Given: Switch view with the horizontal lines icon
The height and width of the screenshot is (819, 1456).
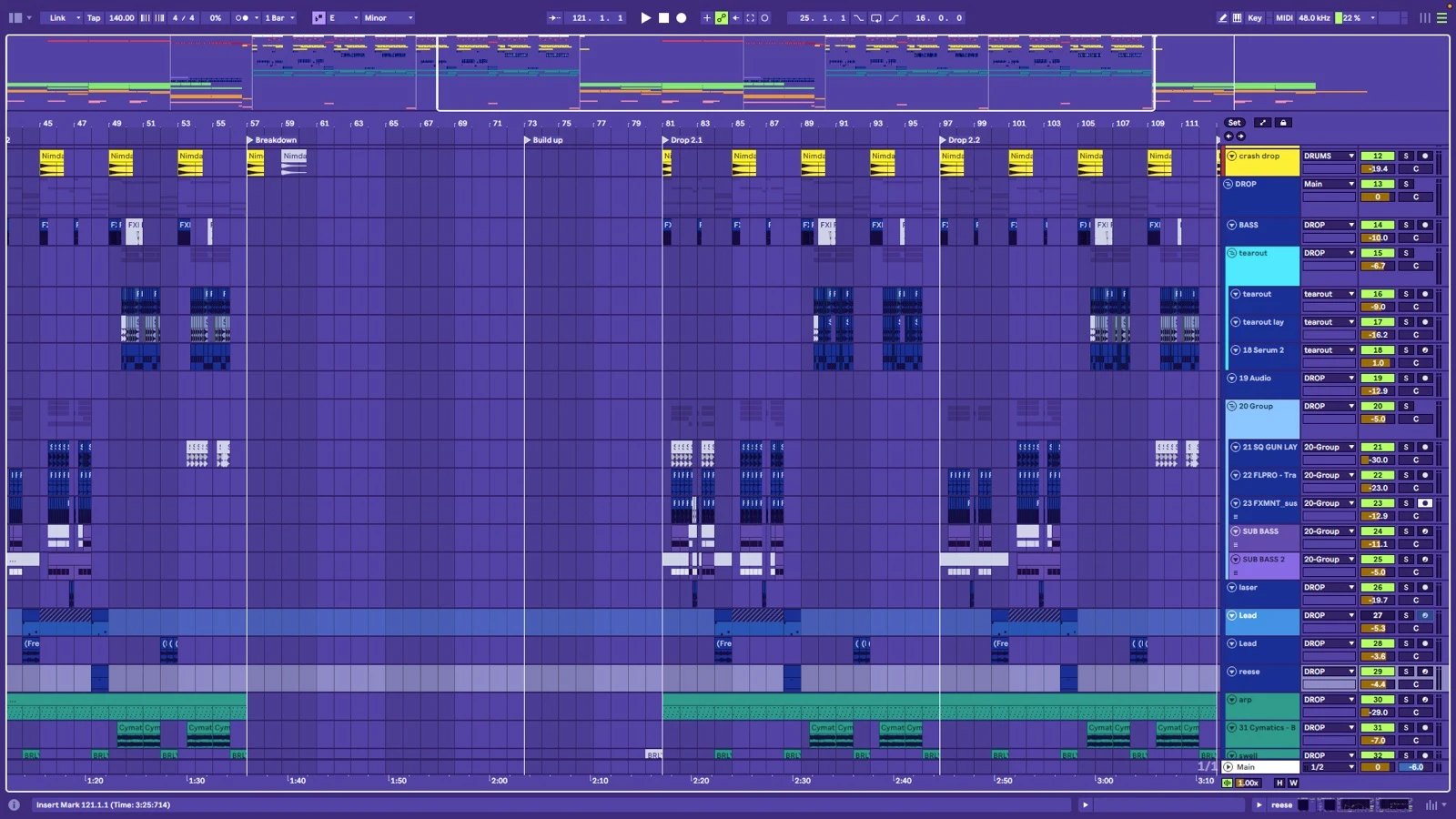Looking at the screenshot, I should [x=1441, y=17].
